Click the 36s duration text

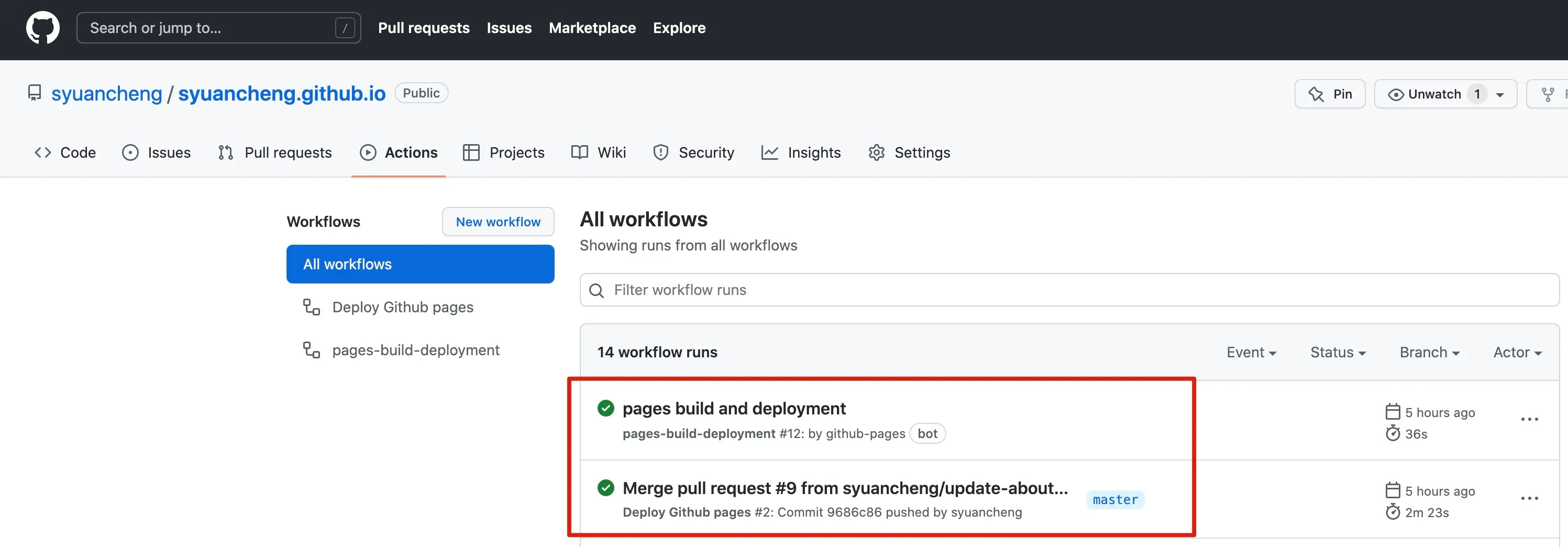1416,434
